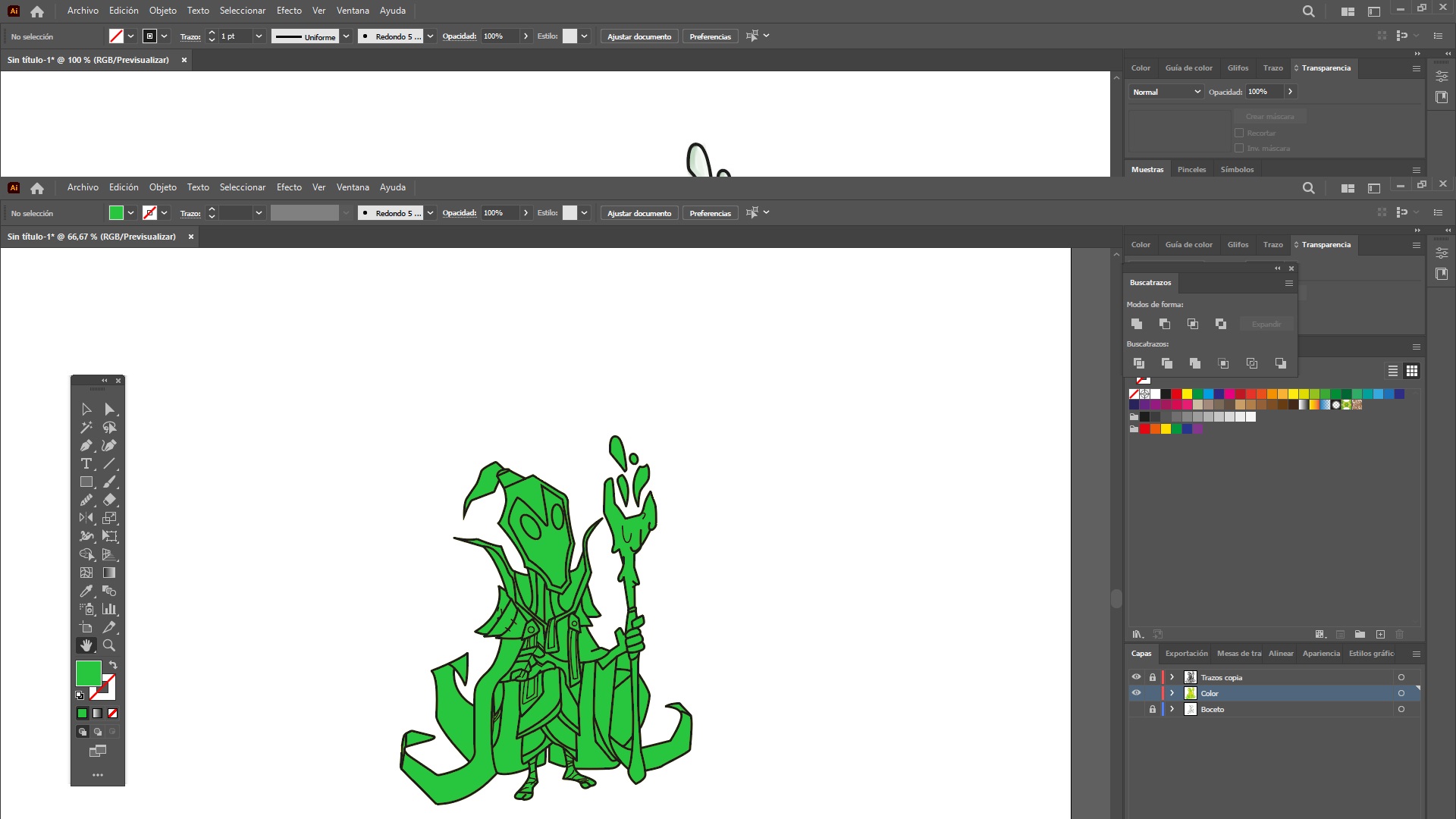Select the Paintbrush tool
The width and height of the screenshot is (1456, 819).
pyautogui.click(x=109, y=482)
